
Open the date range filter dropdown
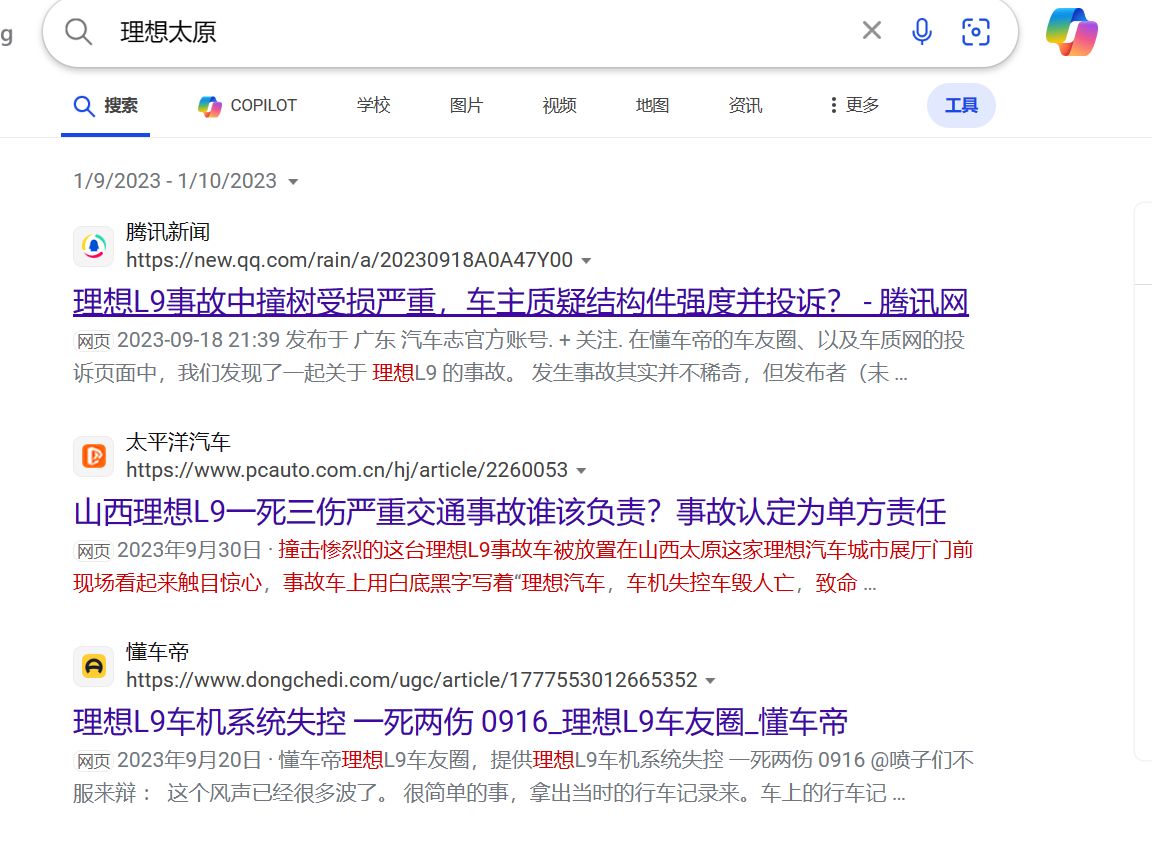click(x=186, y=181)
